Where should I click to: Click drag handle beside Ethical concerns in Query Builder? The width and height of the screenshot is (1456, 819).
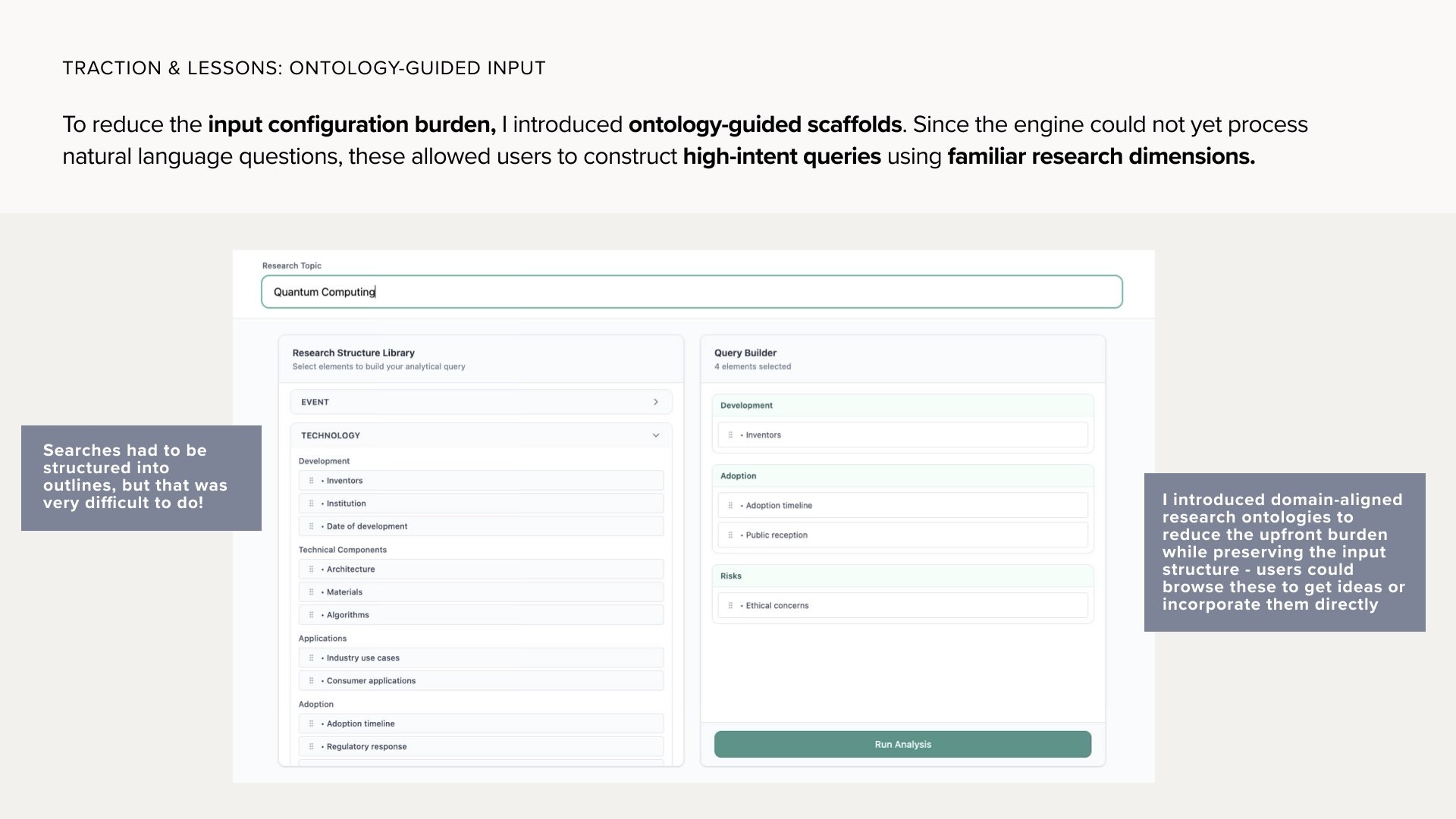coord(730,606)
